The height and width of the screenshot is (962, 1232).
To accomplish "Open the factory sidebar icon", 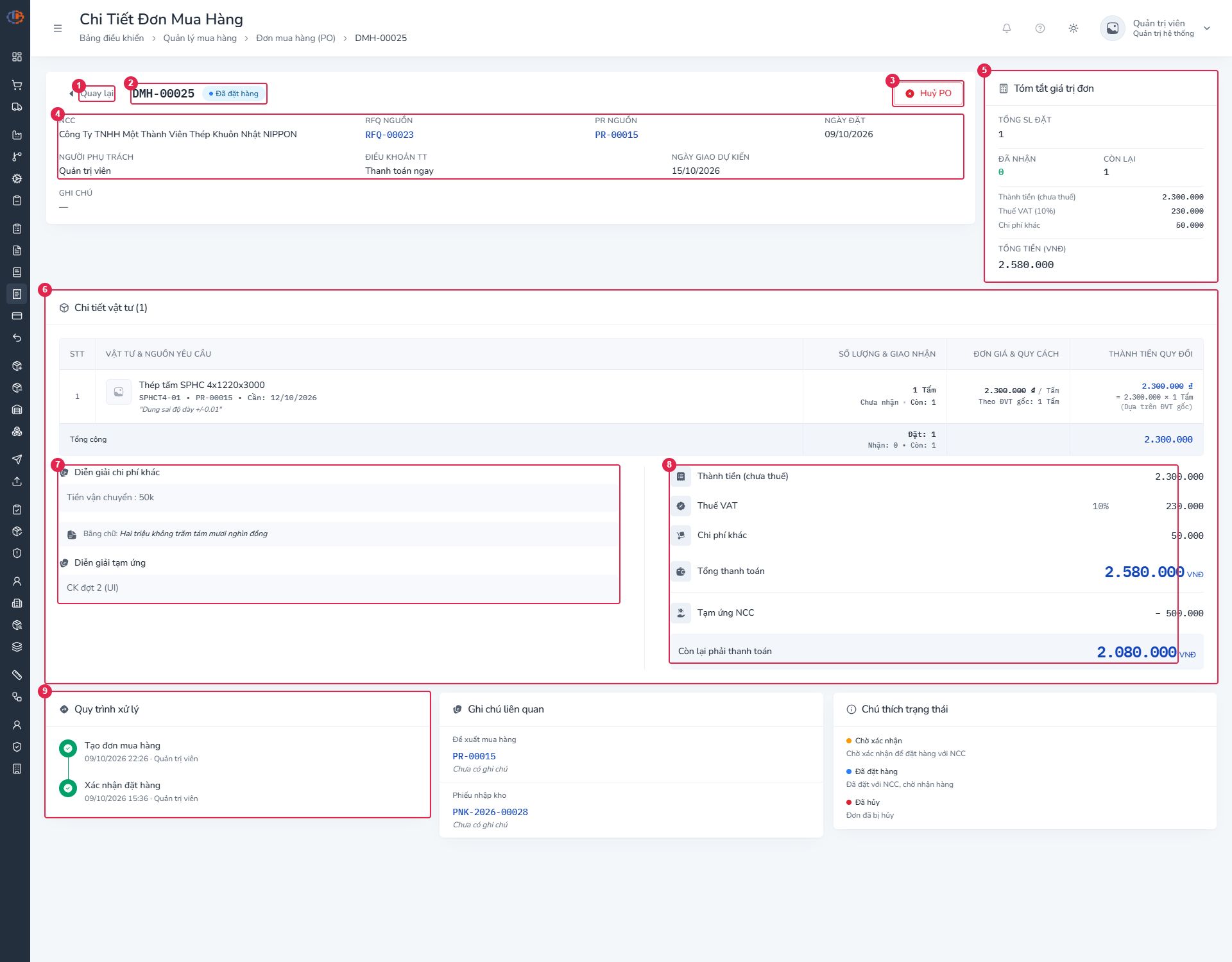I will [x=17, y=135].
